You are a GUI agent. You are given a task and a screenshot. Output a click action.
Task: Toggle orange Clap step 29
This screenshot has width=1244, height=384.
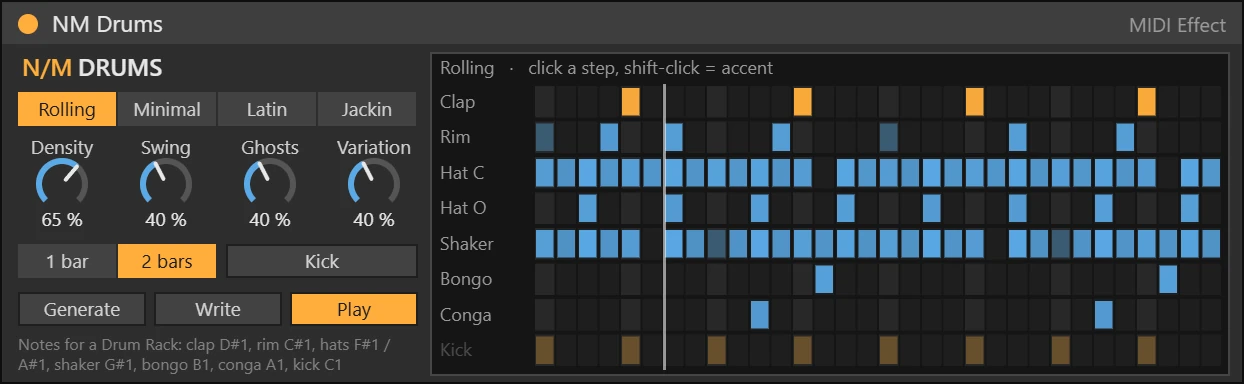(1147, 102)
